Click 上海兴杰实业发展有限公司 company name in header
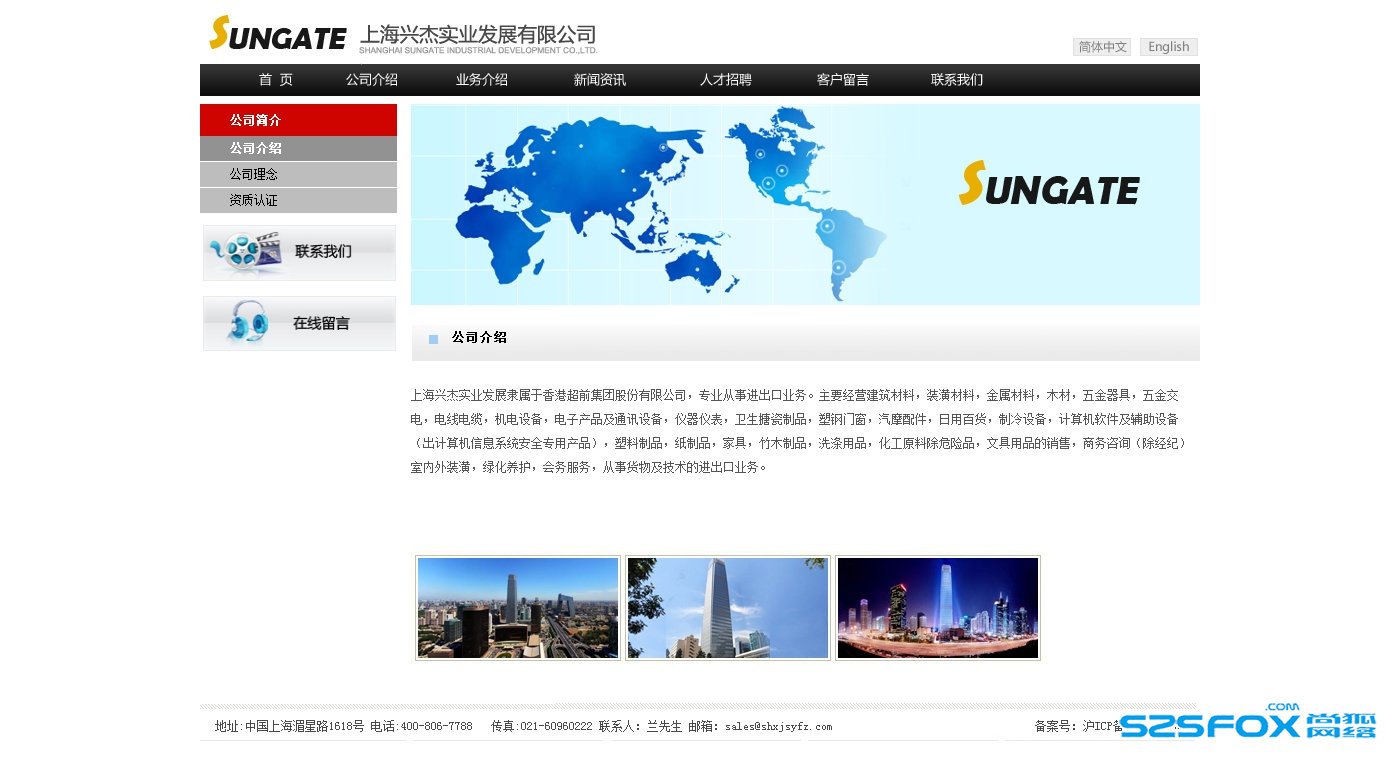 478,35
